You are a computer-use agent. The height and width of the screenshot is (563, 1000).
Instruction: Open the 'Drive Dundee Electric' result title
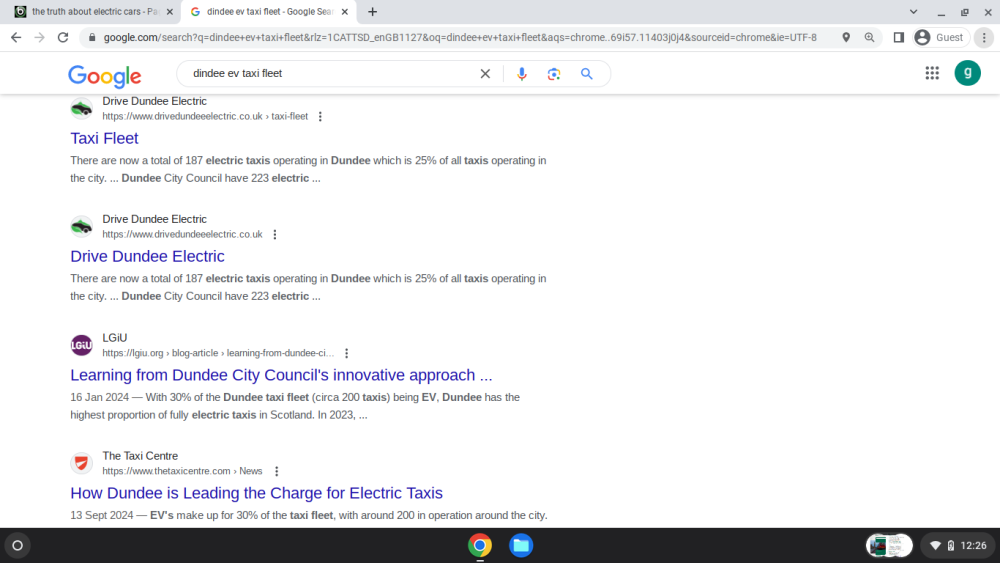[147, 256]
